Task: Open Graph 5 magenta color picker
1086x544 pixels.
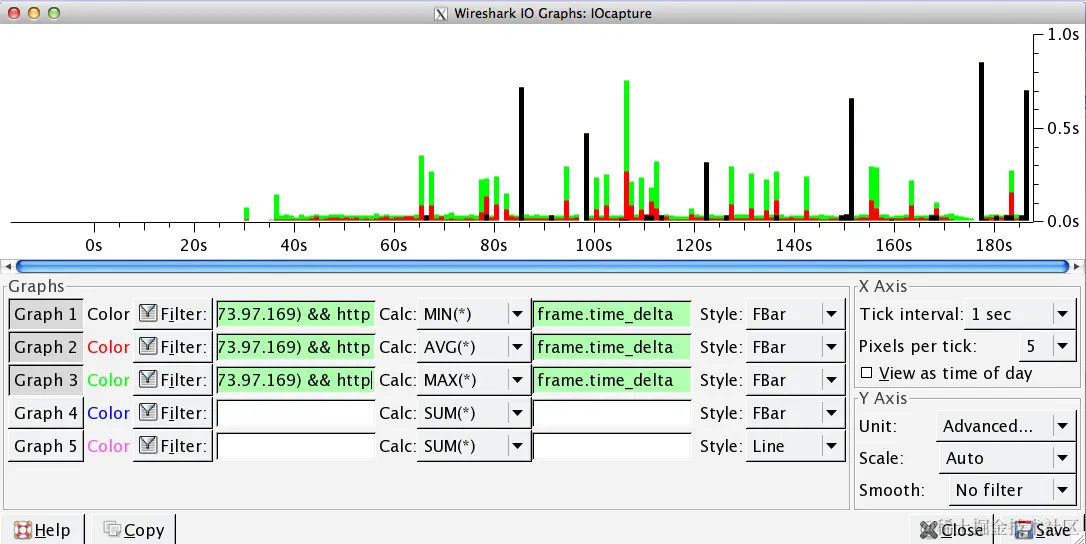Action: 108,446
